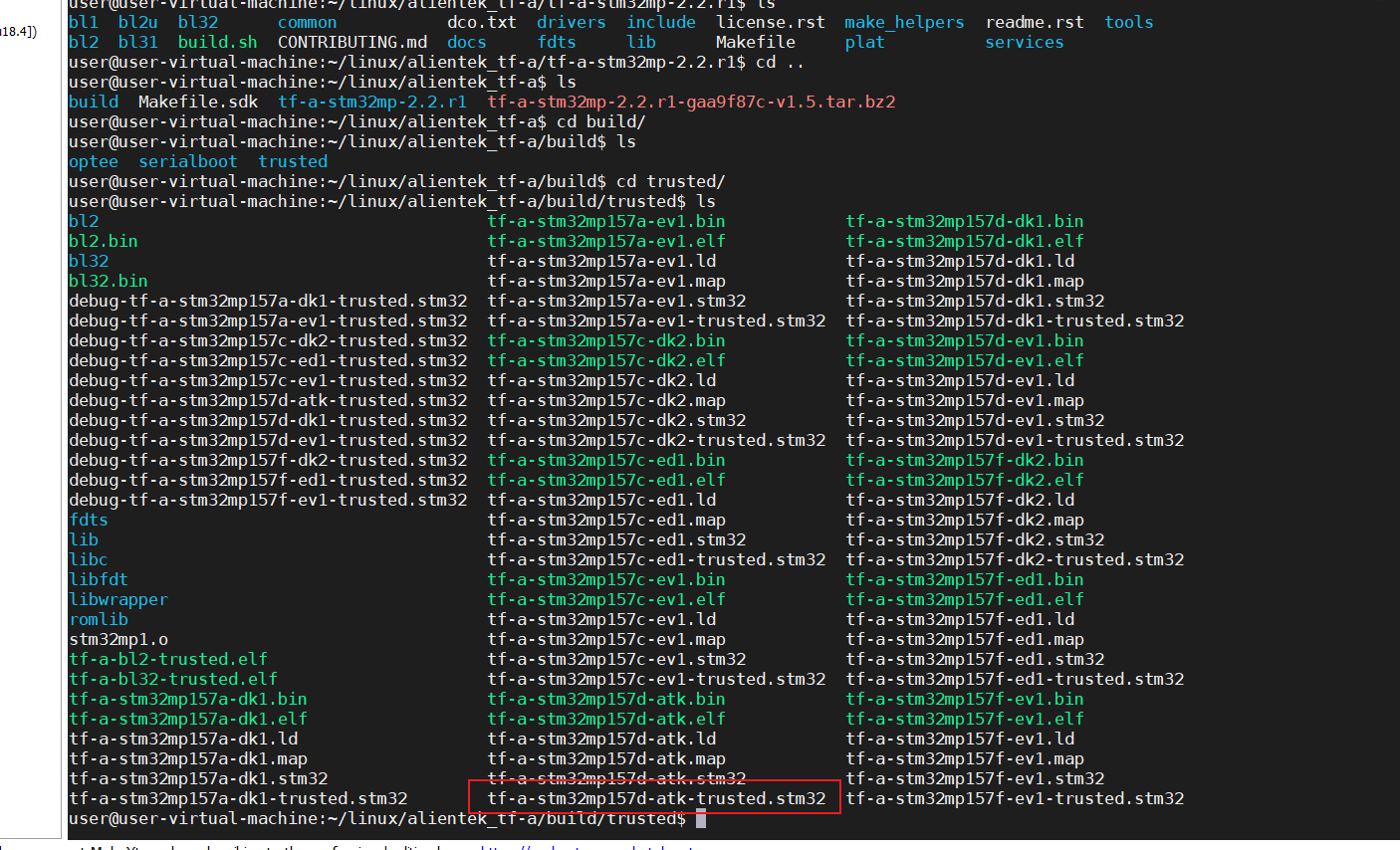Click debug-tf-a-stm32mp157f-ev1-trusted.stm32 file name
This screenshot has height=850, width=1400.
[268, 500]
